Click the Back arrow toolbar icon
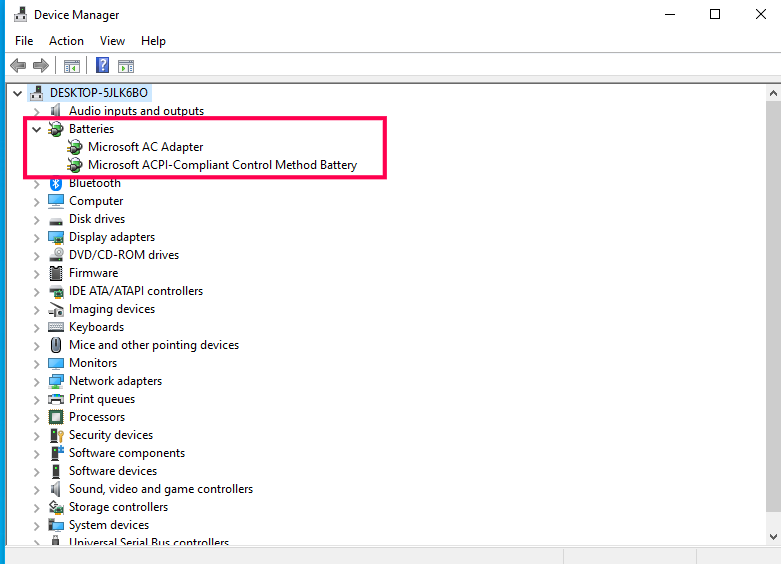781x564 pixels. coord(18,65)
